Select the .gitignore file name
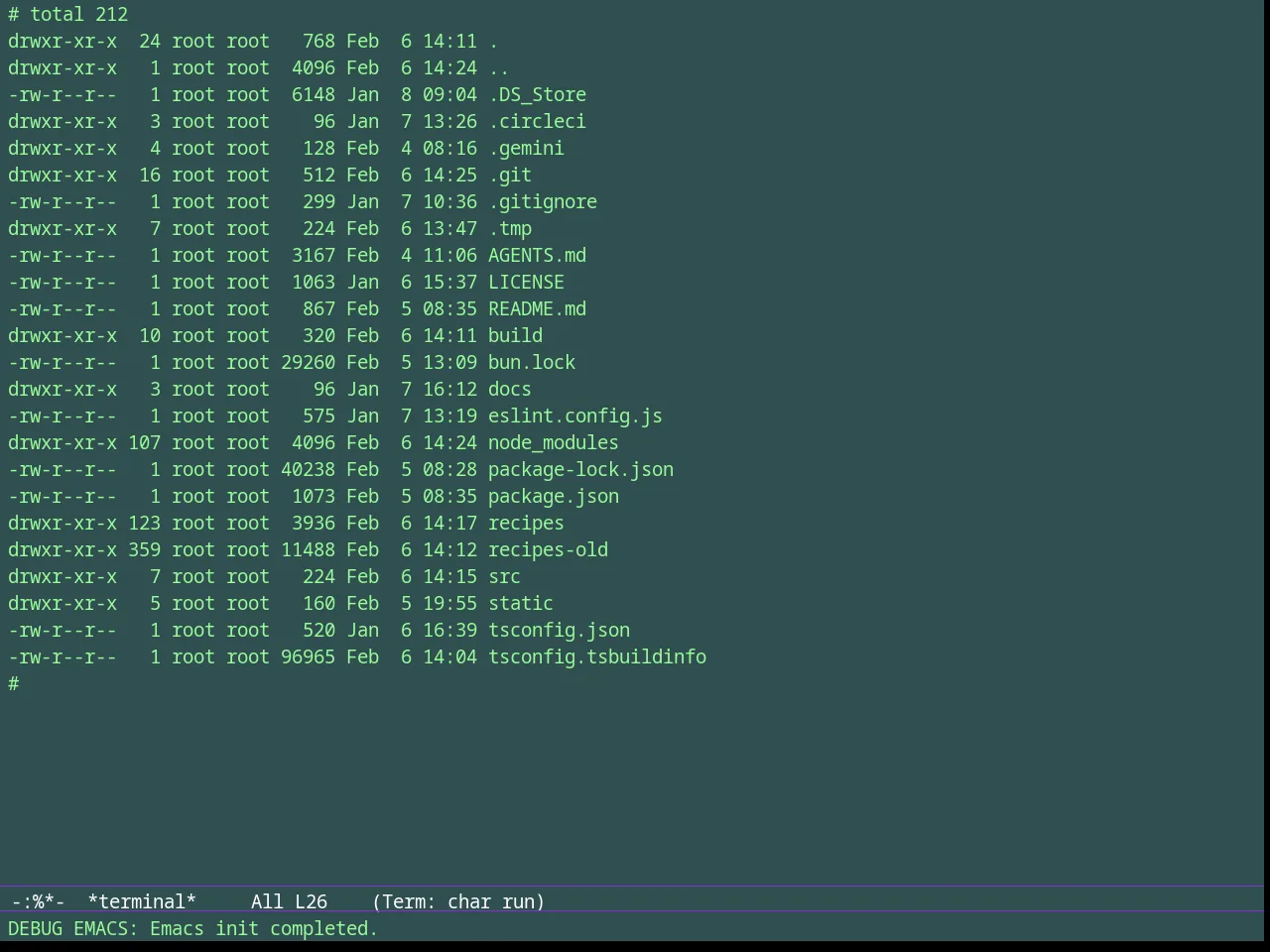Screen dimensions: 1270x952 pos(543,202)
